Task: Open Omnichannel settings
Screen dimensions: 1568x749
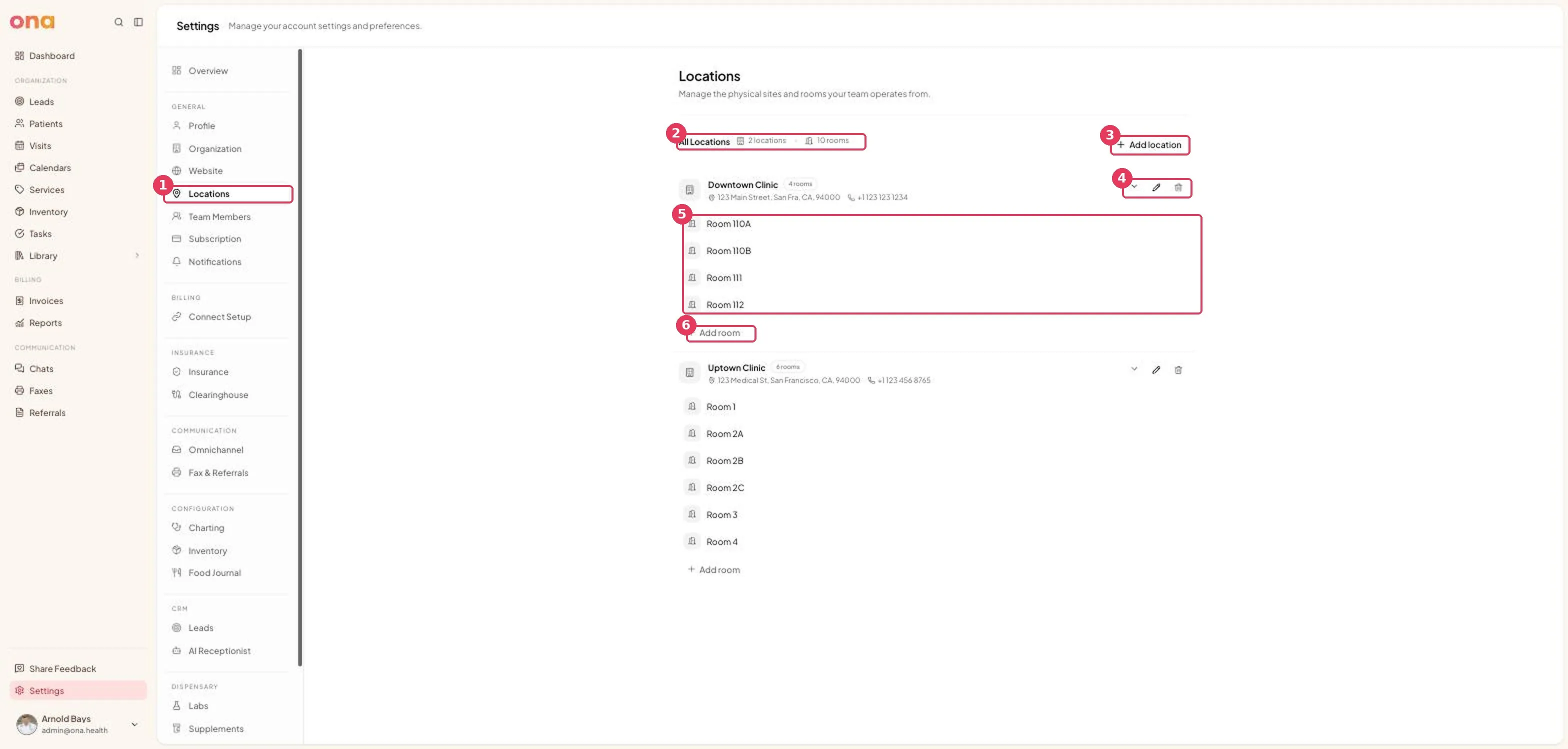Action: click(228, 449)
